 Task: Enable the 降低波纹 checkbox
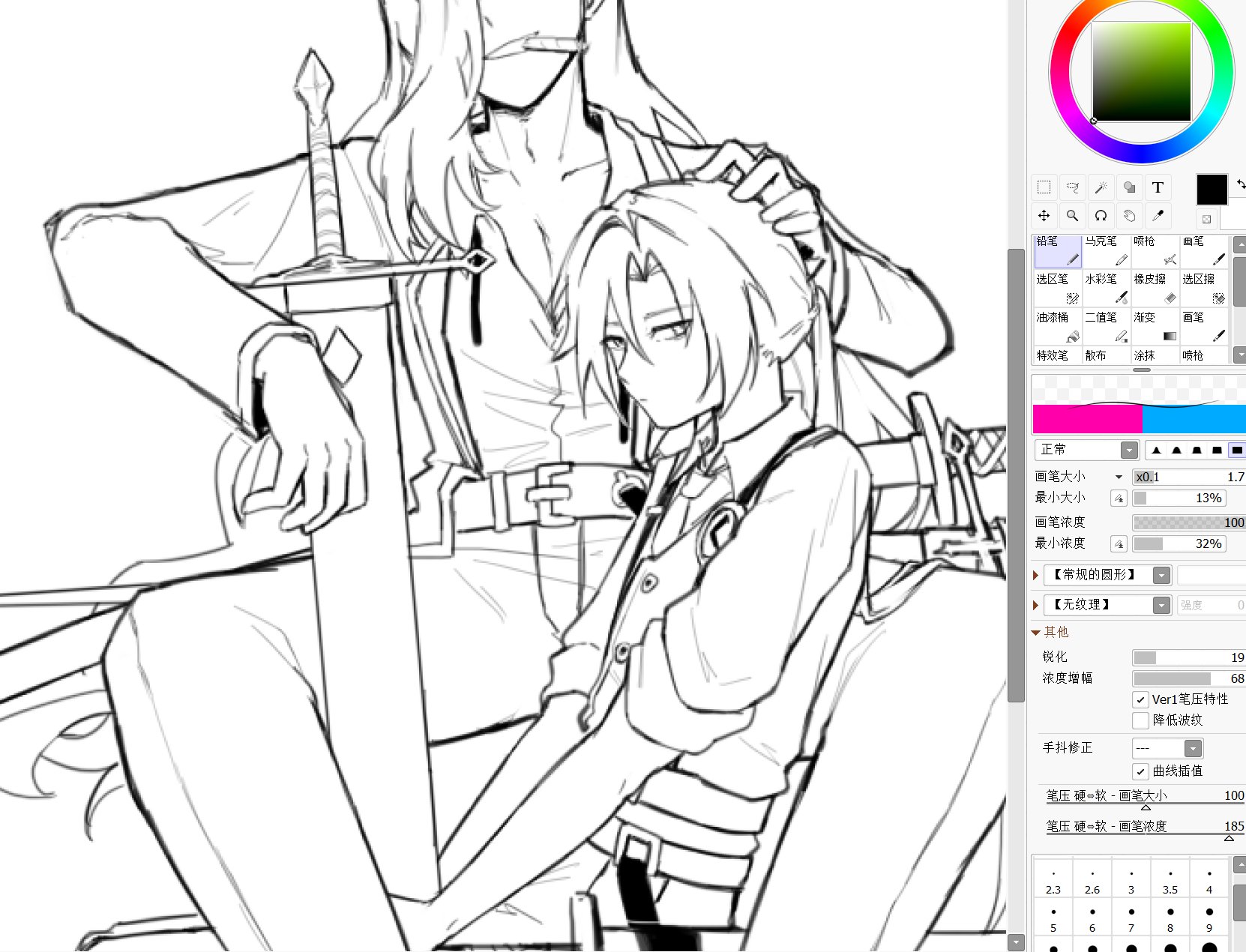pos(1141,720)
